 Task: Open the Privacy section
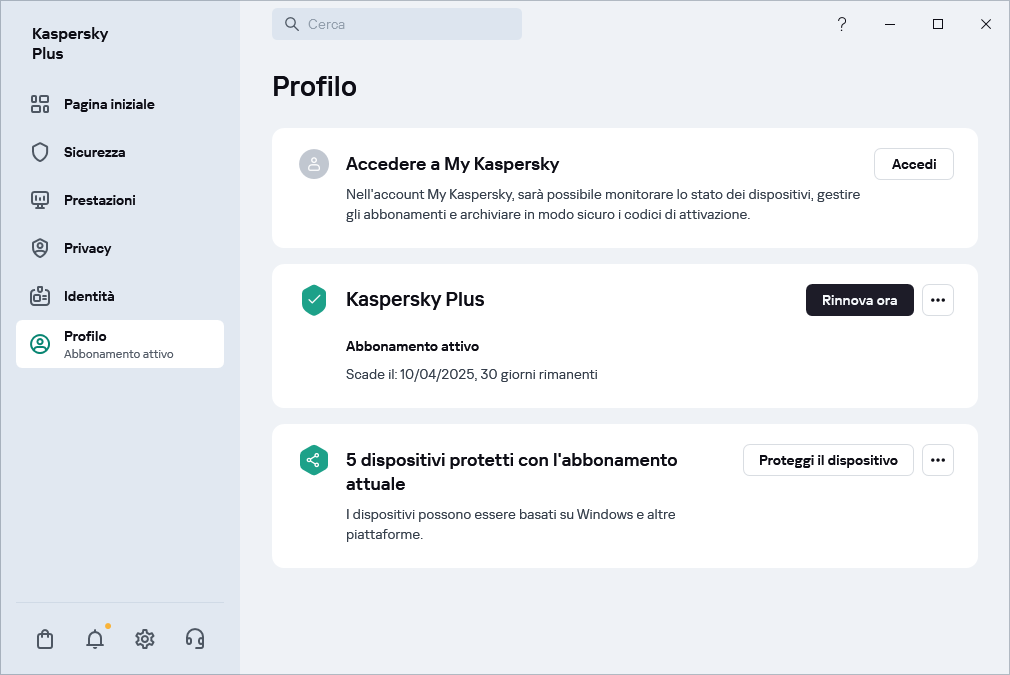pyautogui.click(x=87, y=248)
